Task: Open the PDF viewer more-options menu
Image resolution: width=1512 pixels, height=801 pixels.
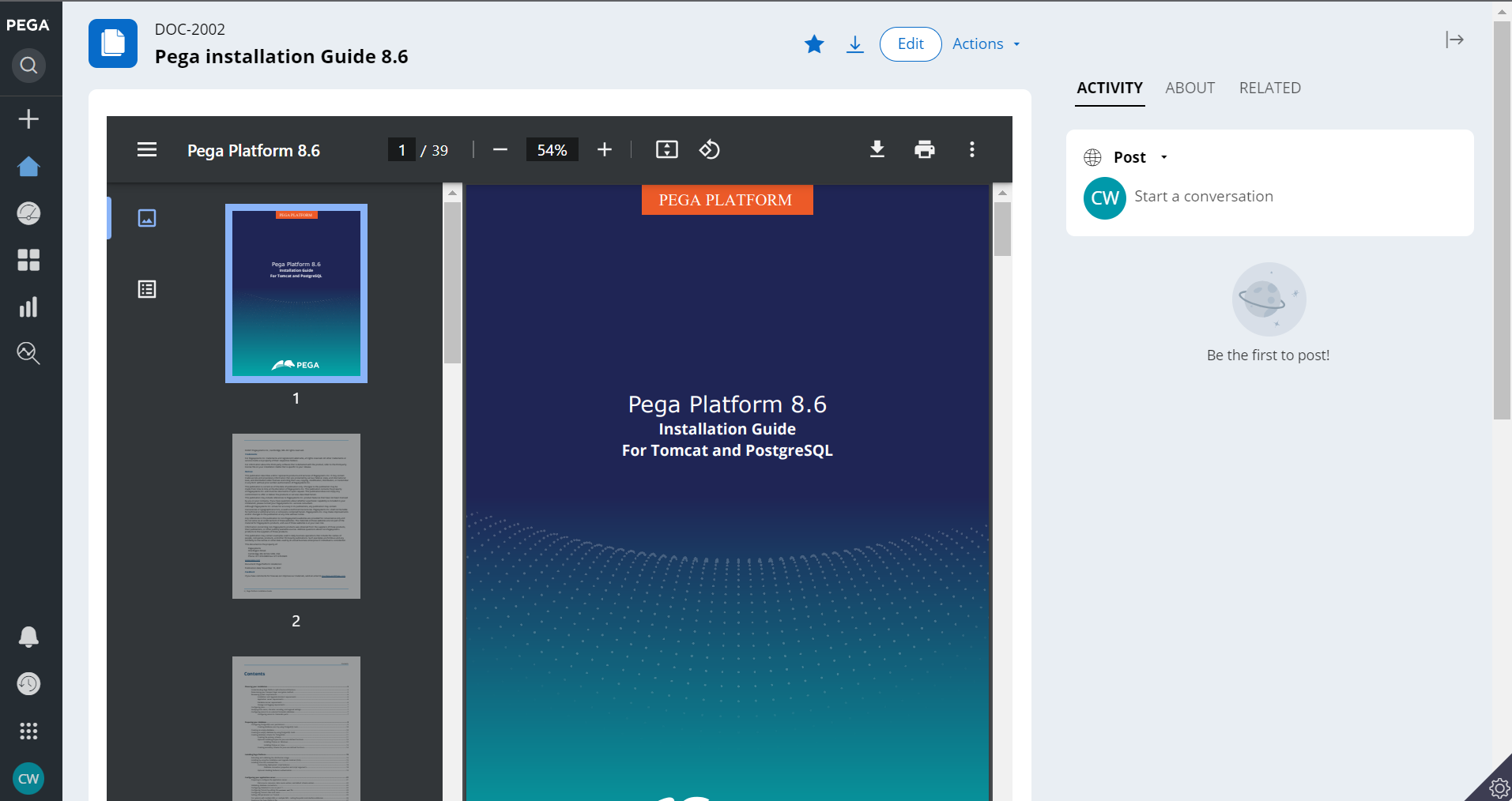Action: (x=972, y=150)
